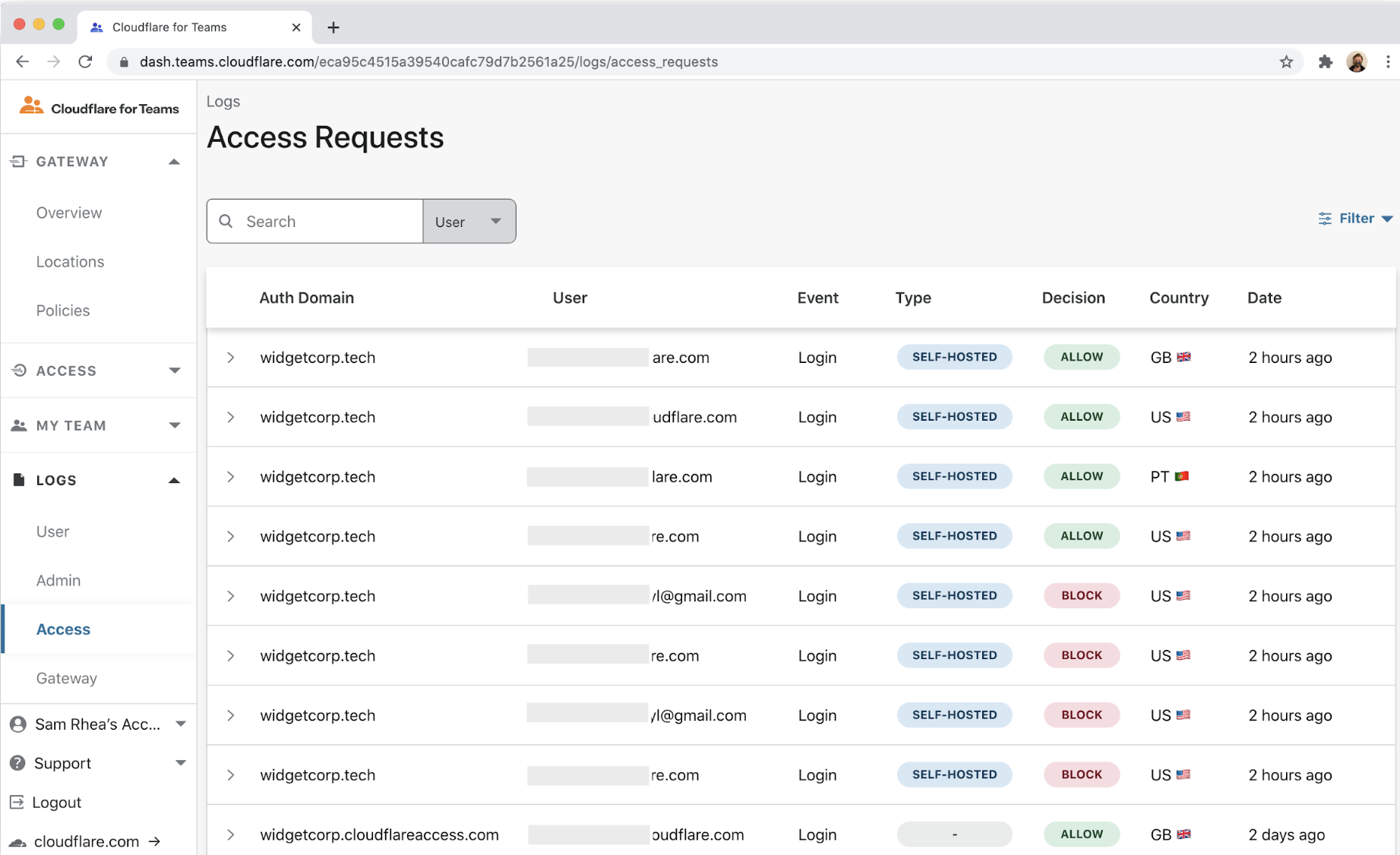Screen dimensions: 1400x855
Task: Click the site lock icon in address bar
Action: [124, 62]
